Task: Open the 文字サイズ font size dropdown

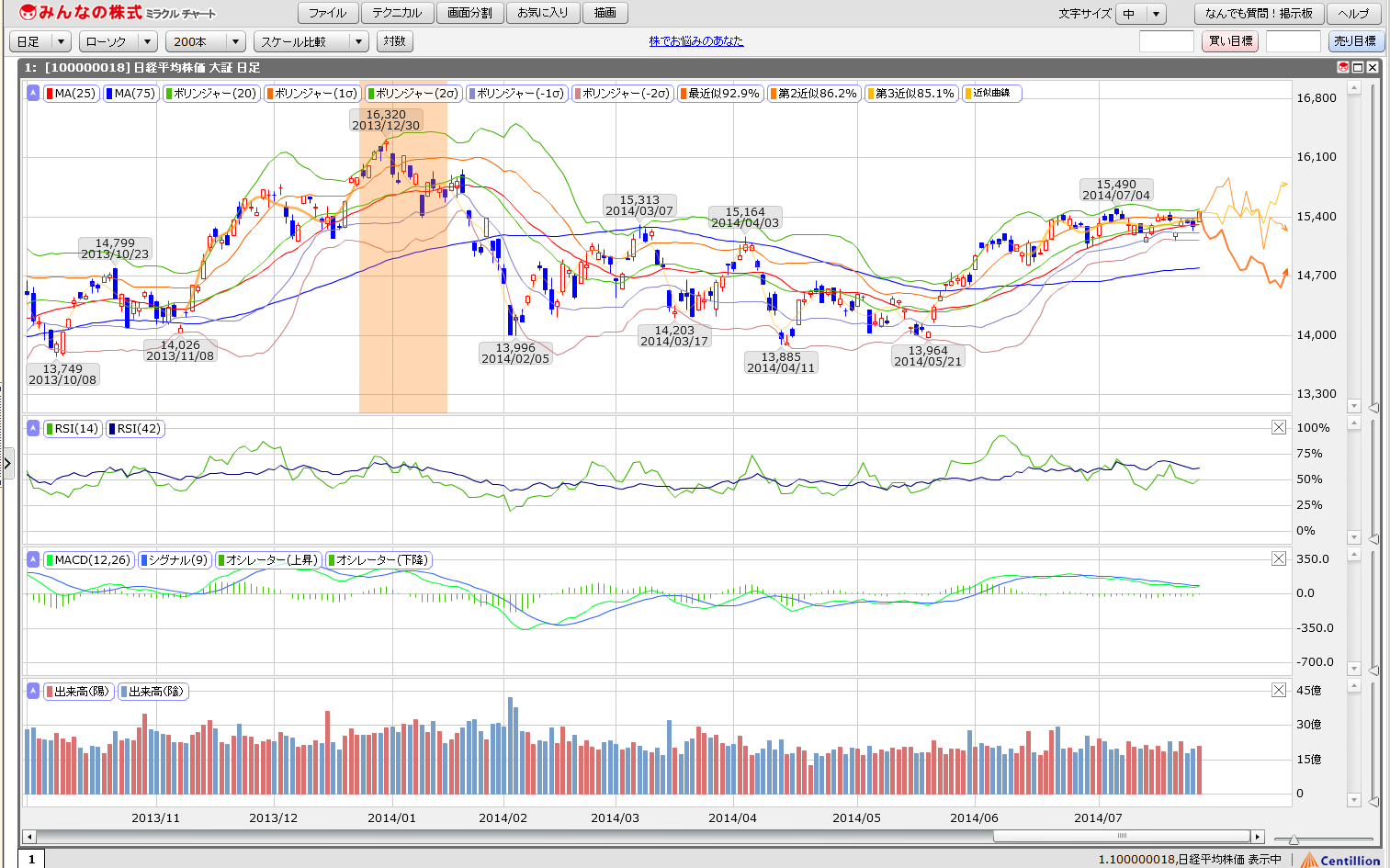Action: coord(1139,14)
